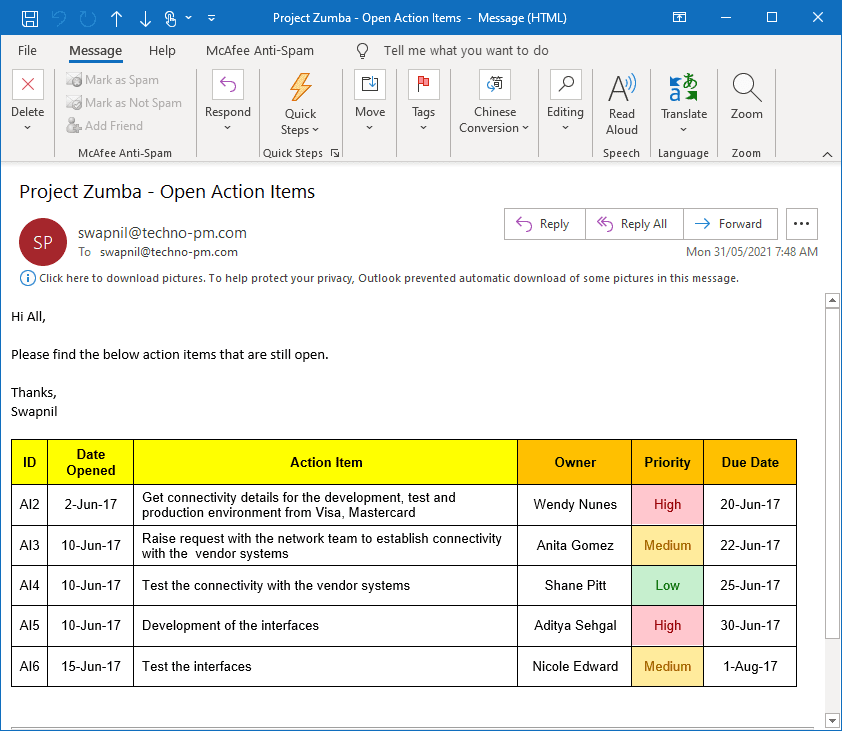842x731 pixels.
Task: Click the Reply All button
Action: (634, 224)
